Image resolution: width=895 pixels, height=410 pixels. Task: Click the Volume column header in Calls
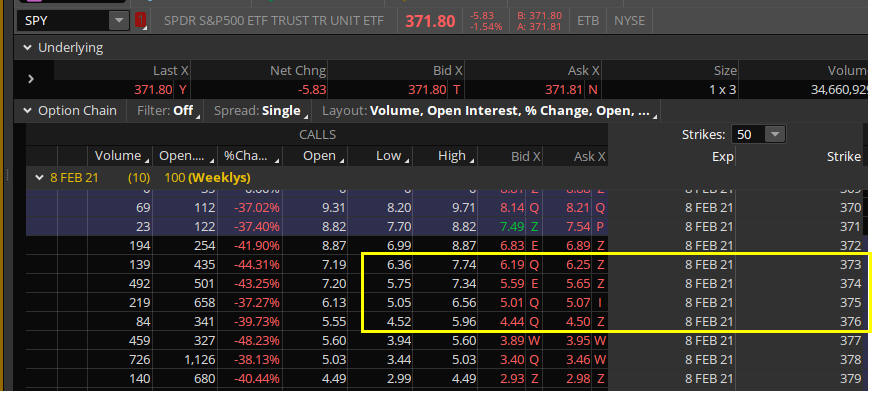click(118, 156)
